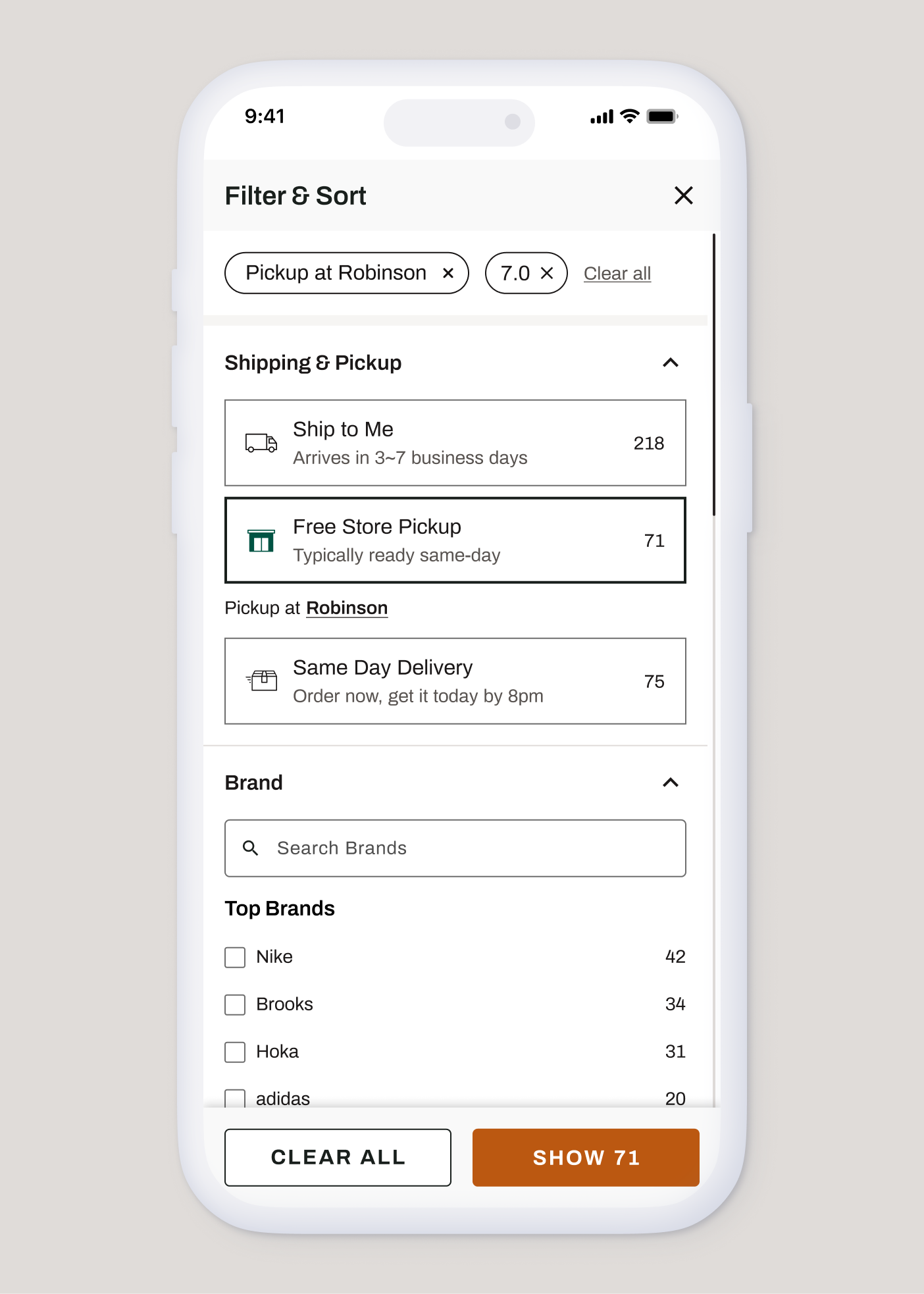Collapse the Shipping & Pickup section
924x1294 pixels.
coord(671,363)
